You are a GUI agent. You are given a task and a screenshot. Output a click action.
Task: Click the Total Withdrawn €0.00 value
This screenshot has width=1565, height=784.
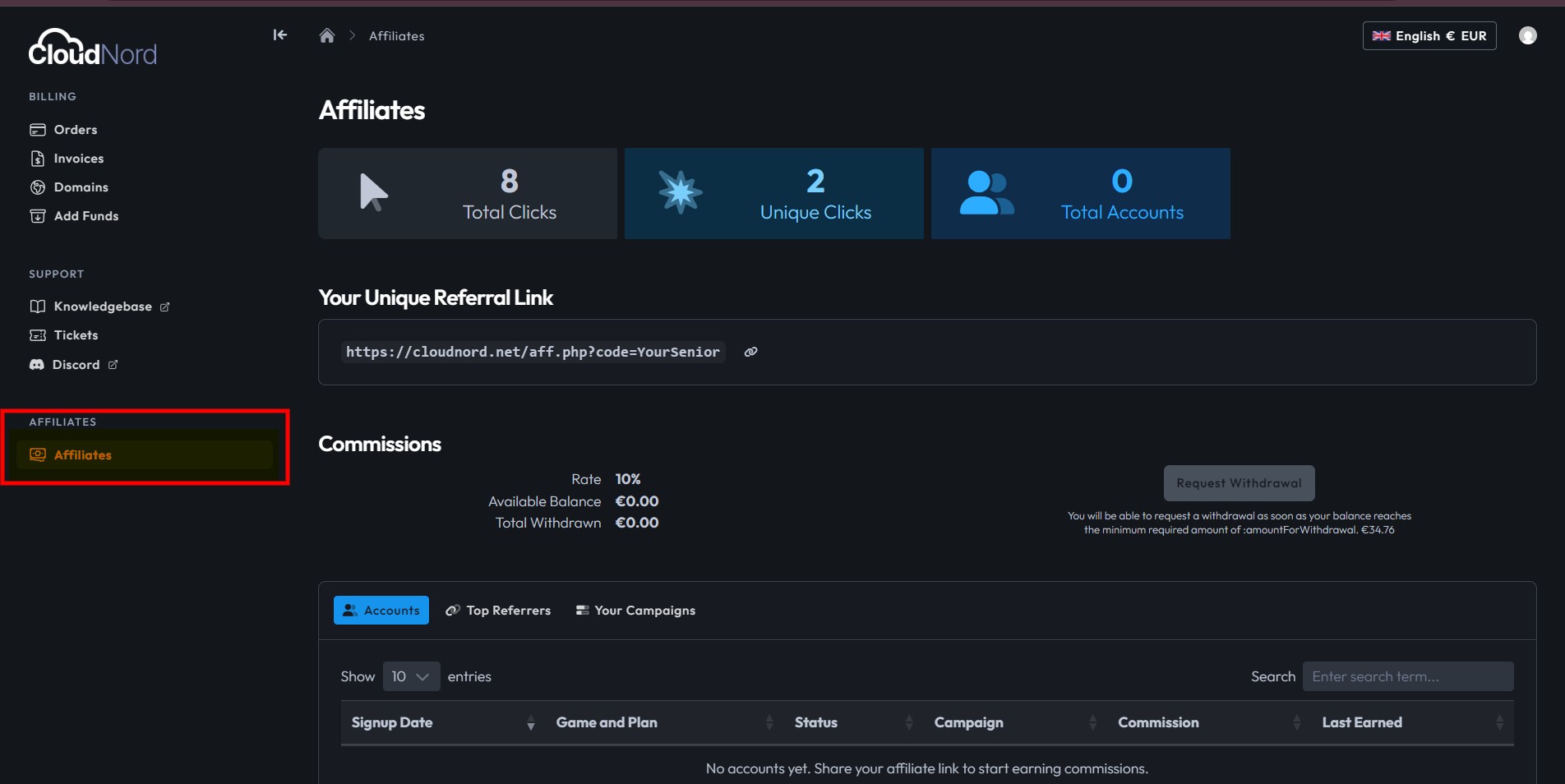click(x=637, y=523)
